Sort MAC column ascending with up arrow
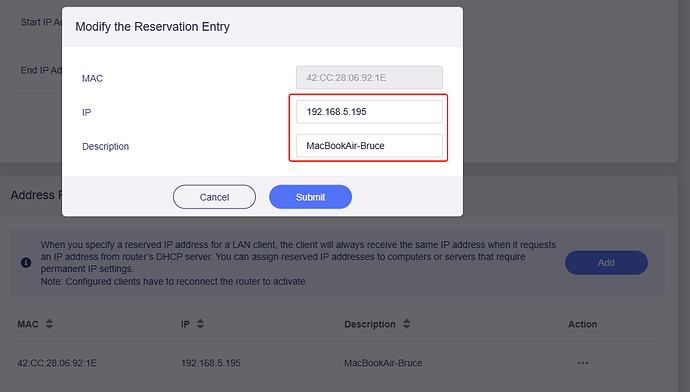 point(49,321)
